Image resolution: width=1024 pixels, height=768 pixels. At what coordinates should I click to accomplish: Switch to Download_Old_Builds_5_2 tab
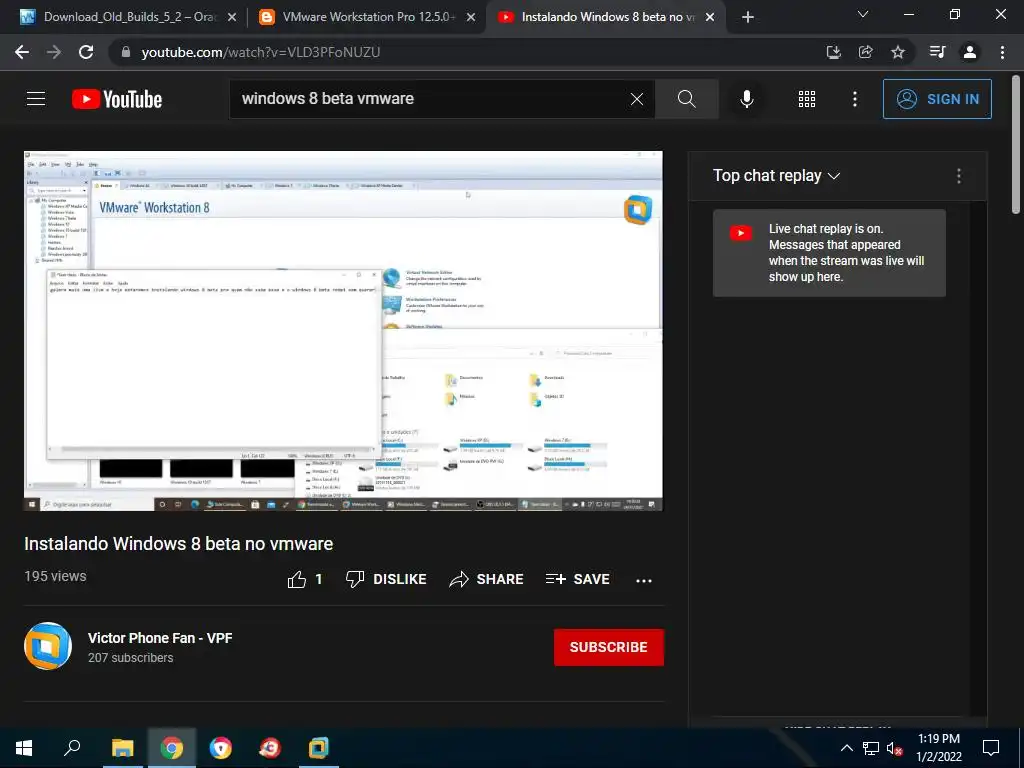[x=129, y=17]
